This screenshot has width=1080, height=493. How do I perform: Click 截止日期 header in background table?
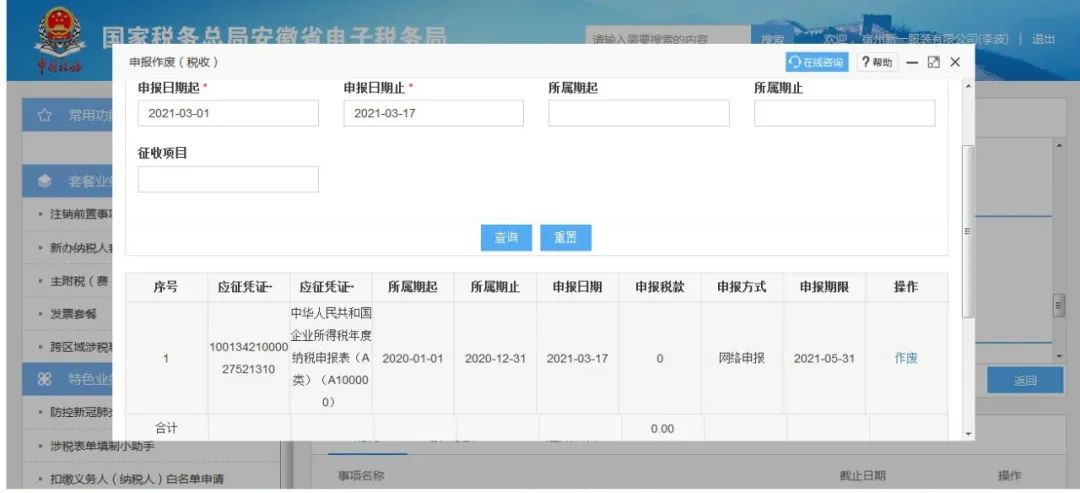(862, 475)
